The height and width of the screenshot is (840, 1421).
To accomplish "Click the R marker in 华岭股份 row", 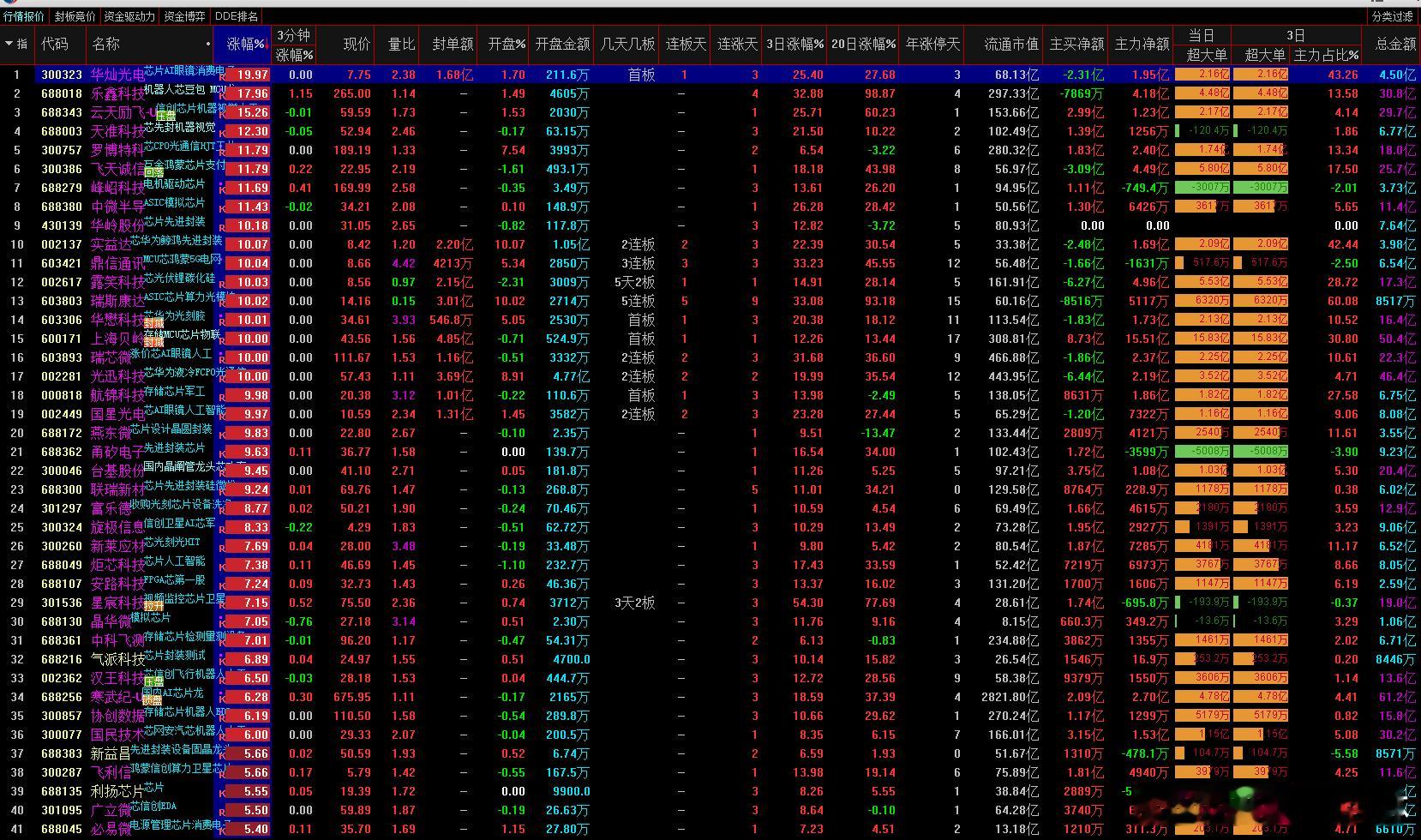I will coord(223,227).
